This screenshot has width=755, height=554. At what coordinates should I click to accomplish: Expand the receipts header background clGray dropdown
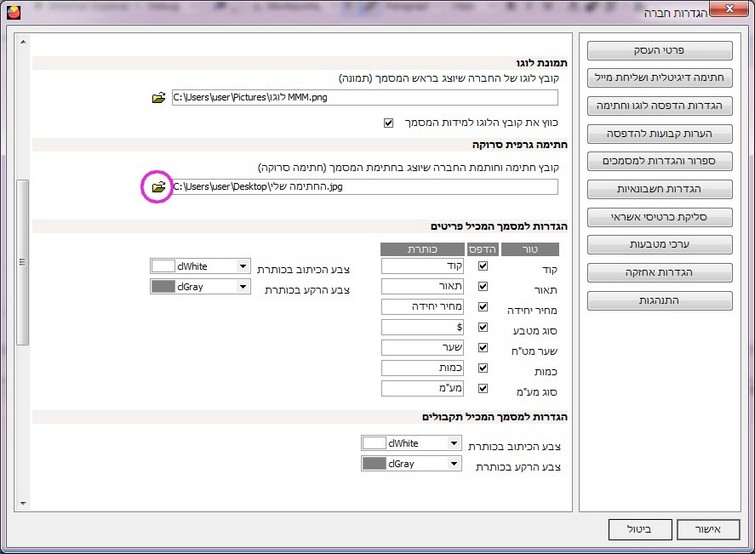tap(453, 464)
